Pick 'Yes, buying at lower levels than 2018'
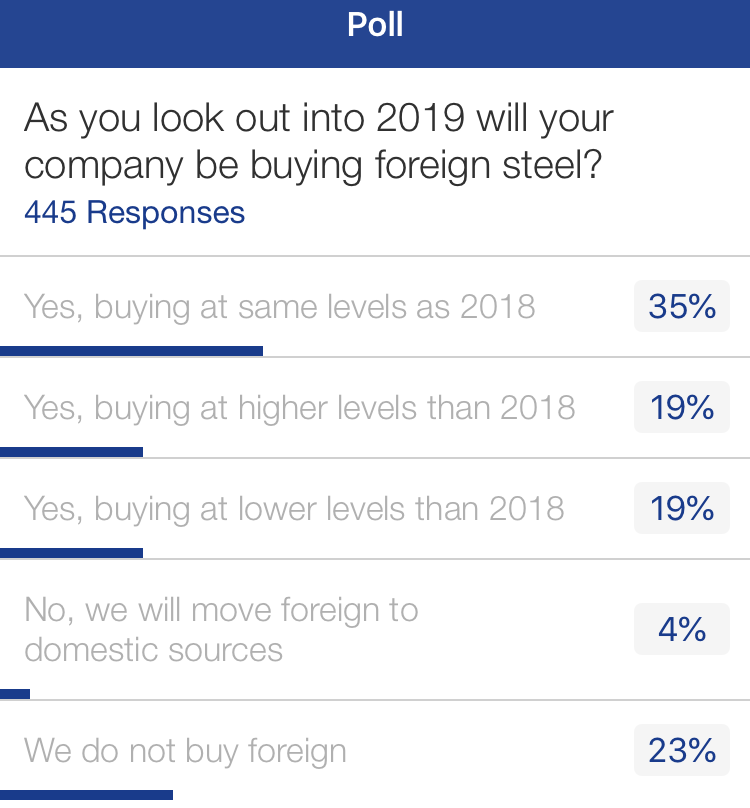The image size is (750, 808). [294, 508]
